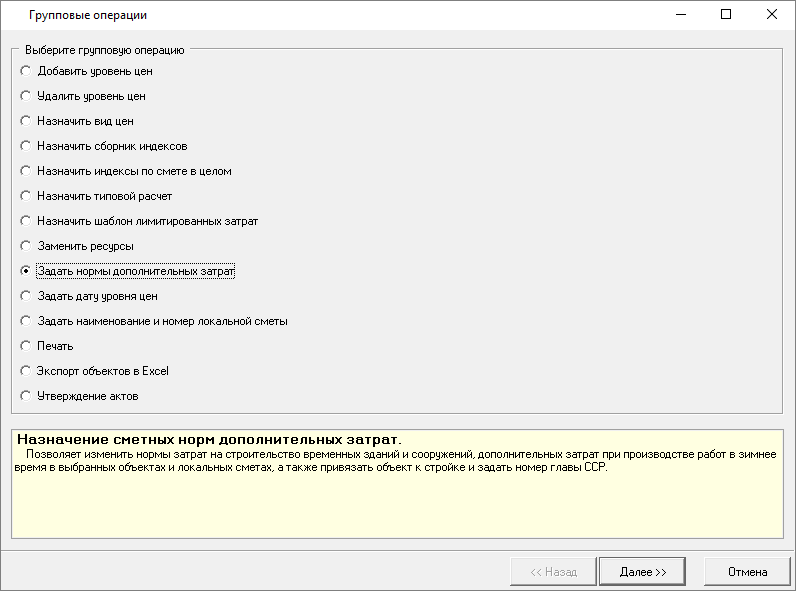Choose 'Экспорт объектов в Excel' option
This screenshot has height=591, width=796.
(26, 371)
